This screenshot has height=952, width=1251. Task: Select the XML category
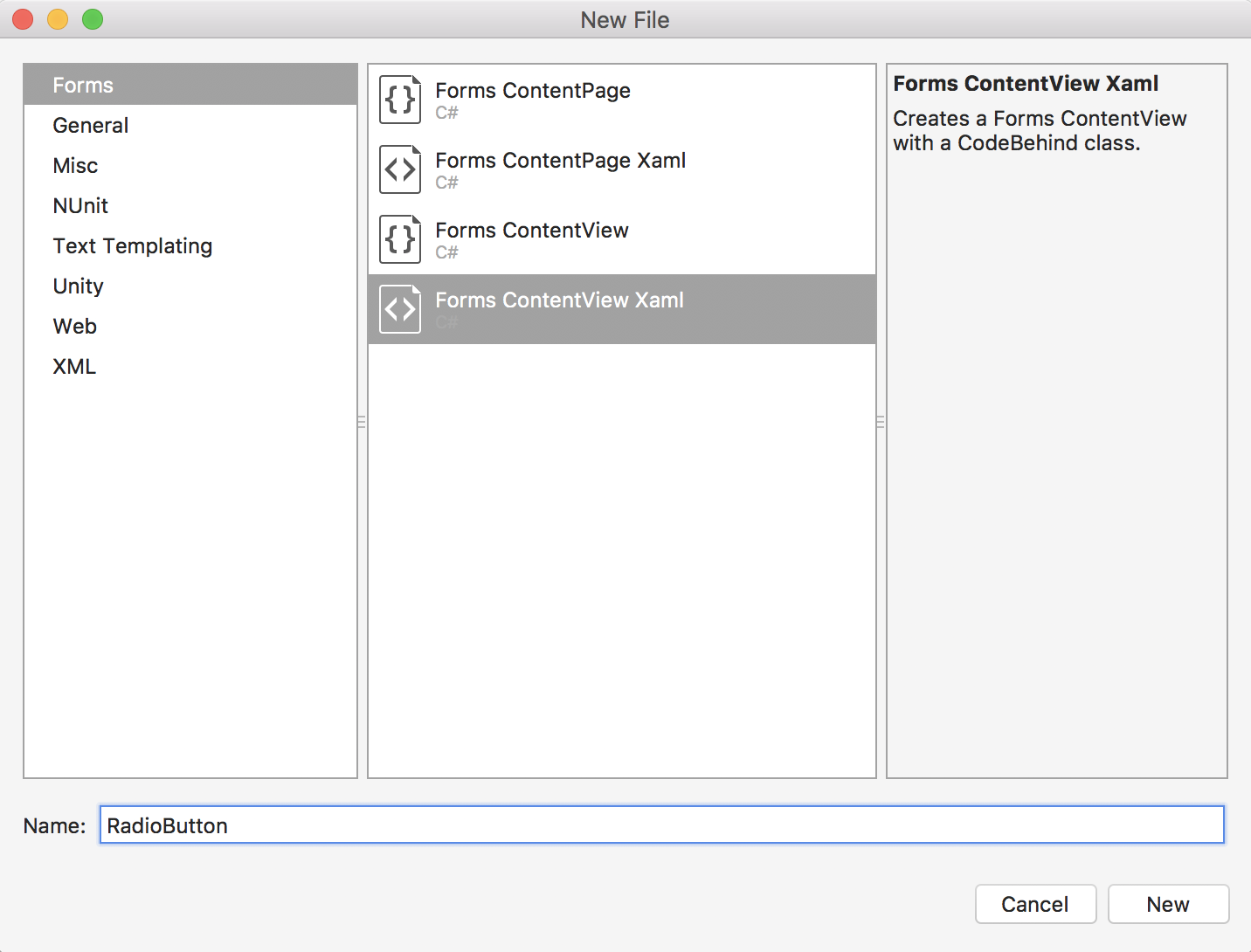pos(74,366)
